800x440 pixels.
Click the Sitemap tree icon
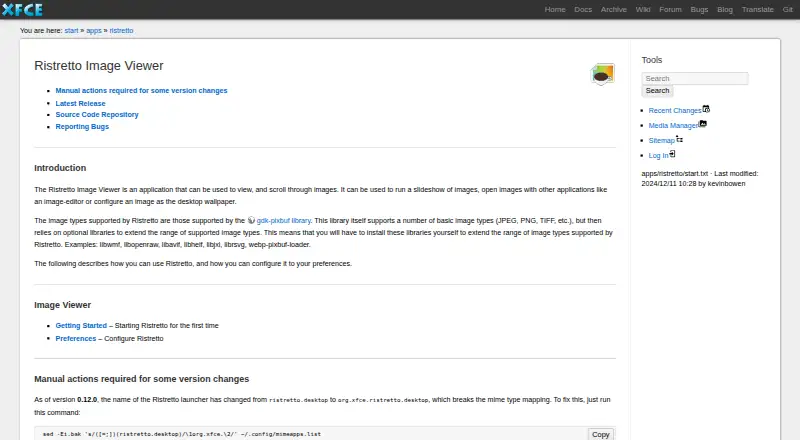[680, 139]
